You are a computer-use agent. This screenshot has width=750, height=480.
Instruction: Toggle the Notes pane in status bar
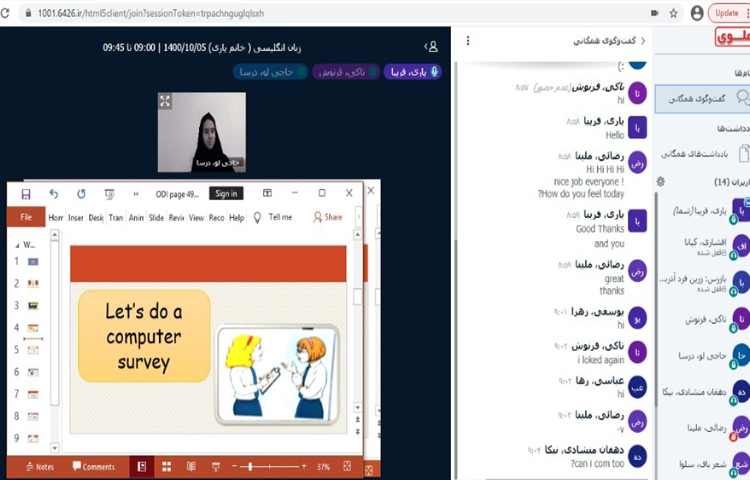[x=40, y=467]
